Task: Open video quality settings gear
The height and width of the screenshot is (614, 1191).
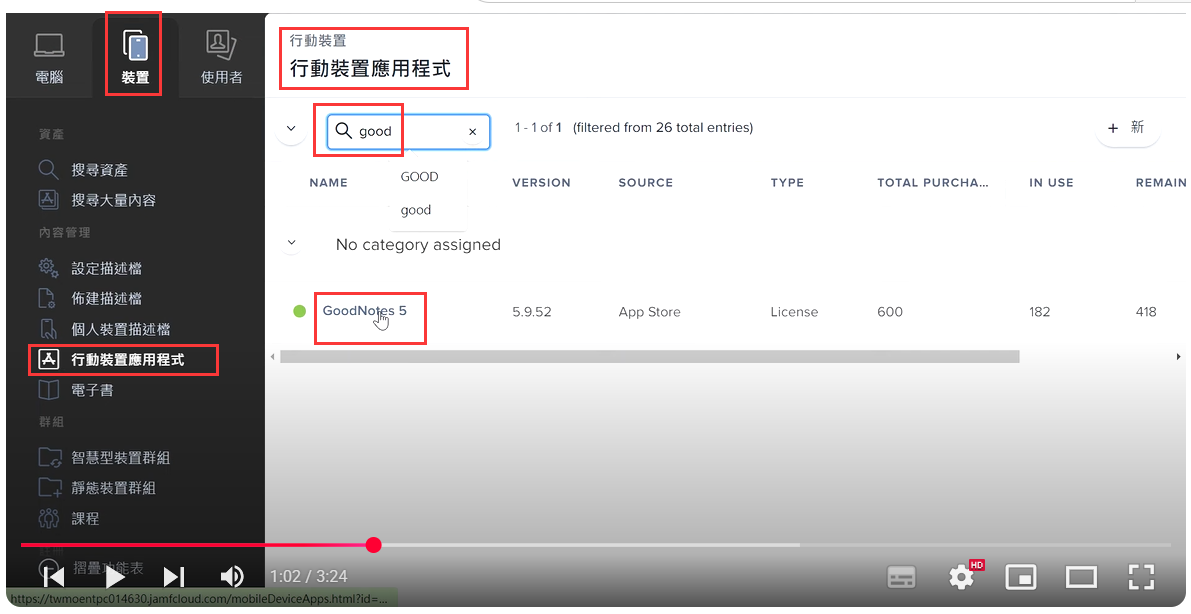Action: point(962,577)
